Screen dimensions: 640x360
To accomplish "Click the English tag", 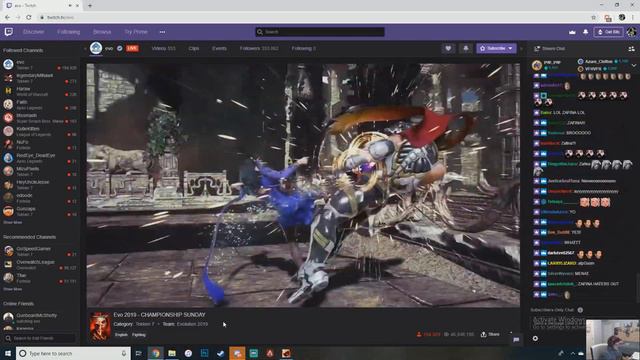I will tap(121, 335).
